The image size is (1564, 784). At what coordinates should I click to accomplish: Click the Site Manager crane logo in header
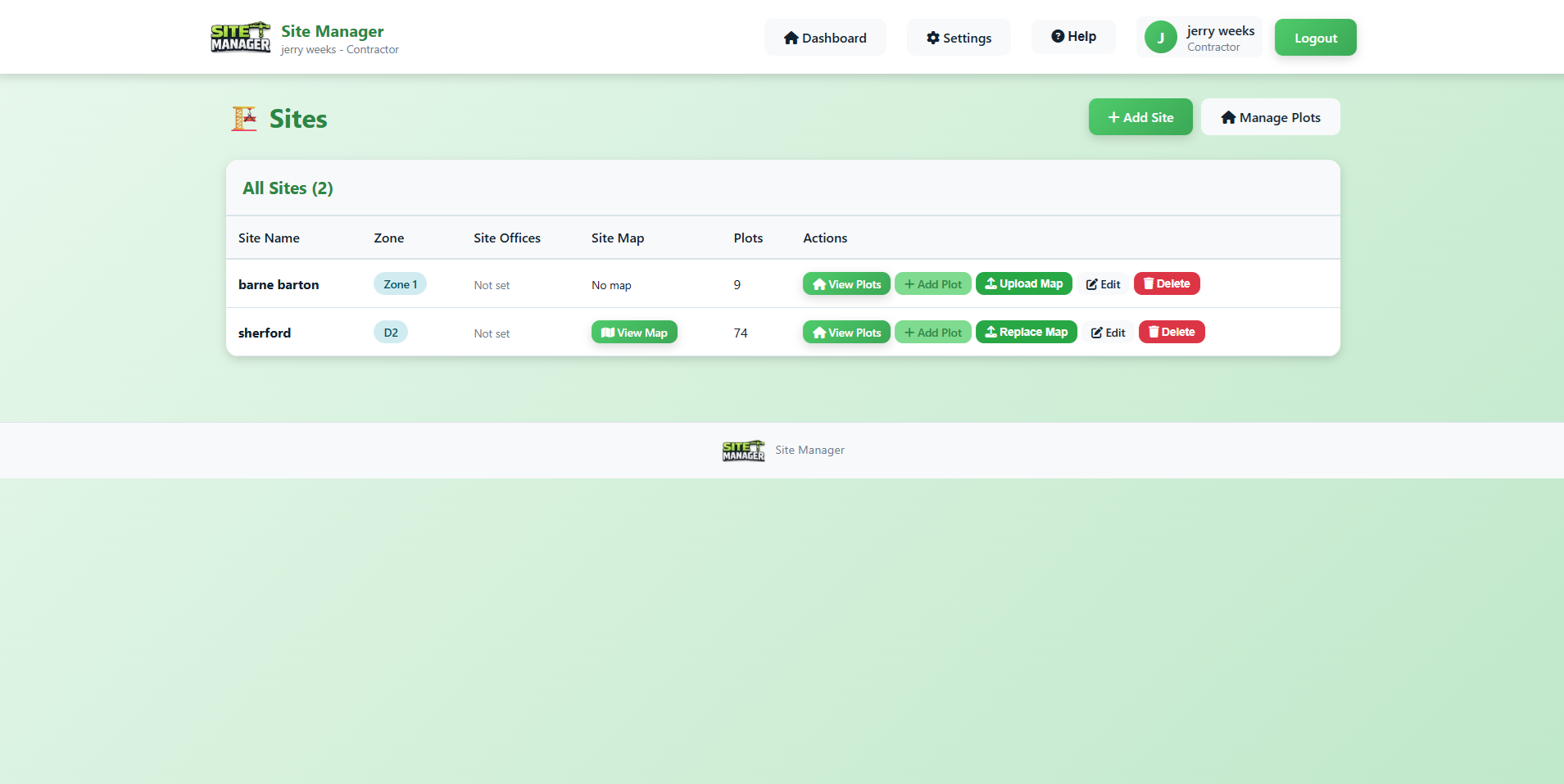[x=240, y=37]
